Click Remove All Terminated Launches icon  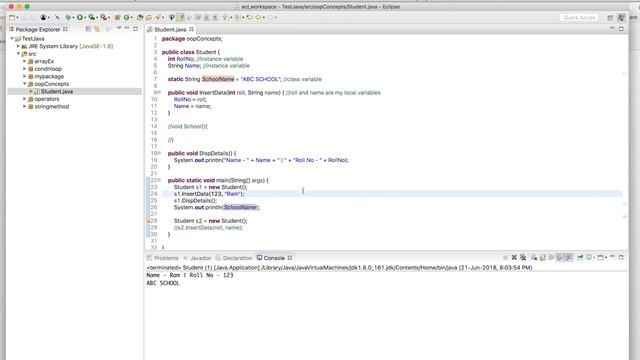523,258
